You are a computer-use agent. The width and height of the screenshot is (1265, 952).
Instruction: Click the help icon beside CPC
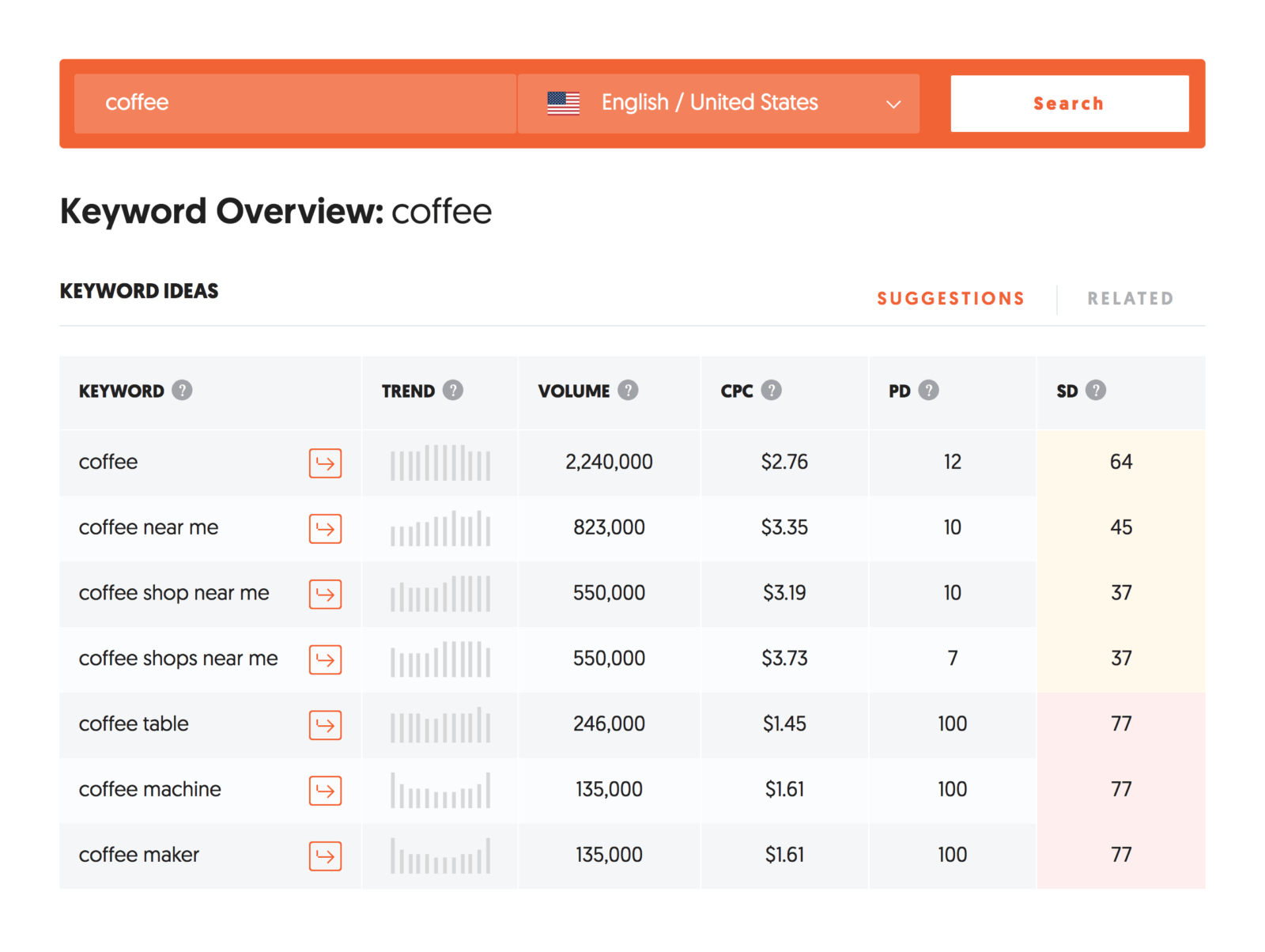[x=771, y=391]
